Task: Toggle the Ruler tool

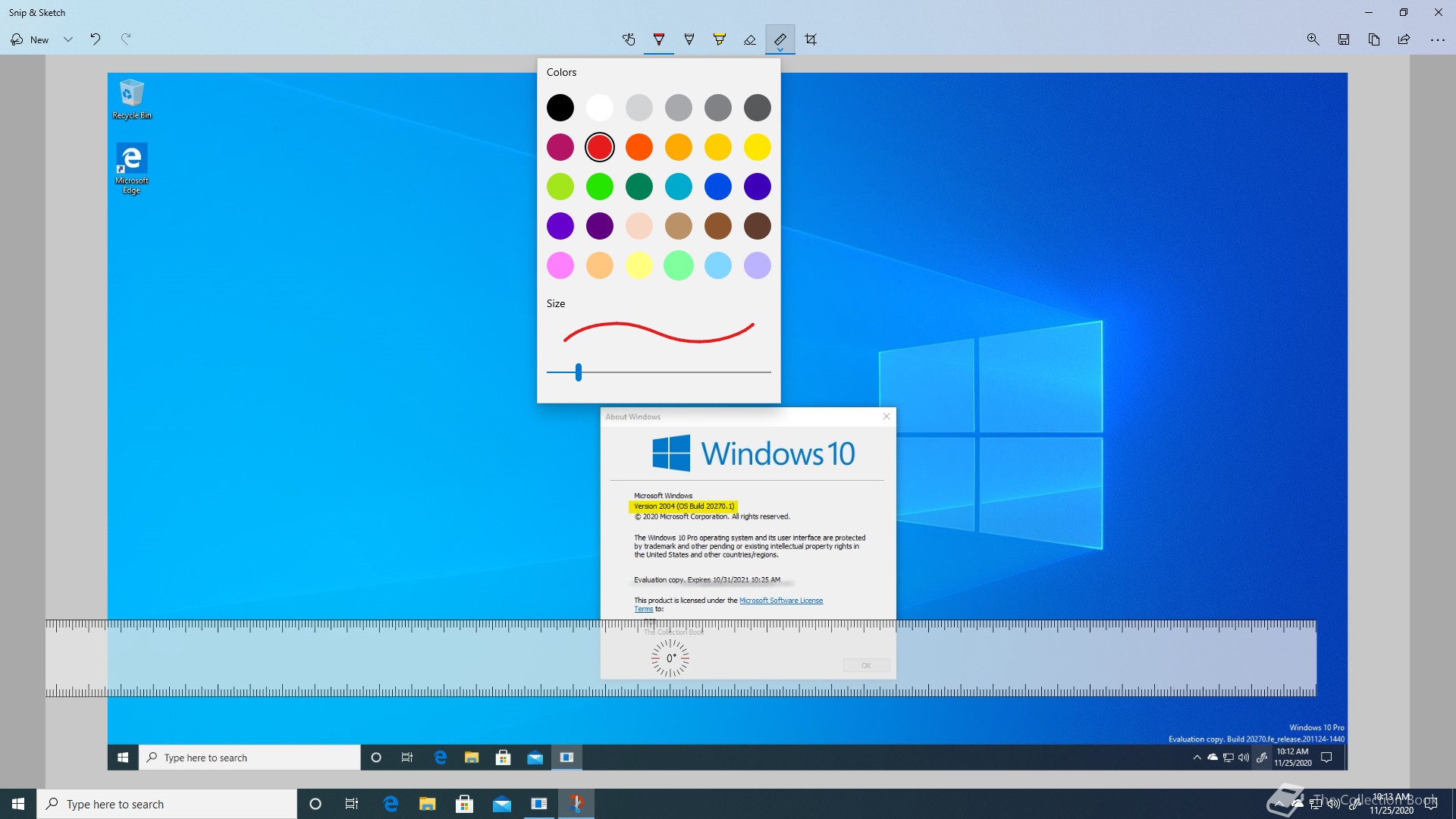Action: (780, 39)
